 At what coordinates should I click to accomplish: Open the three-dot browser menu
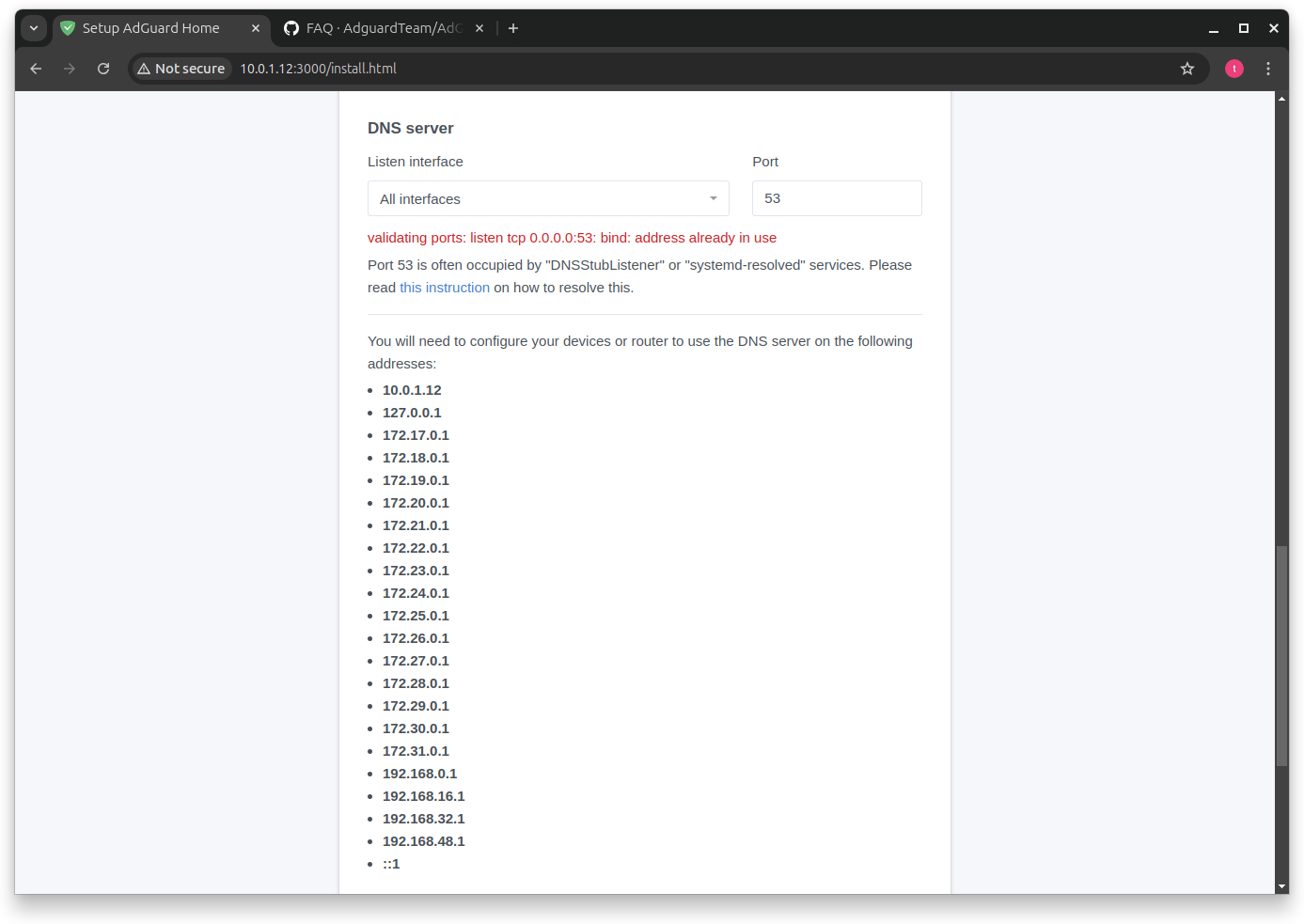pos(1267,68)
